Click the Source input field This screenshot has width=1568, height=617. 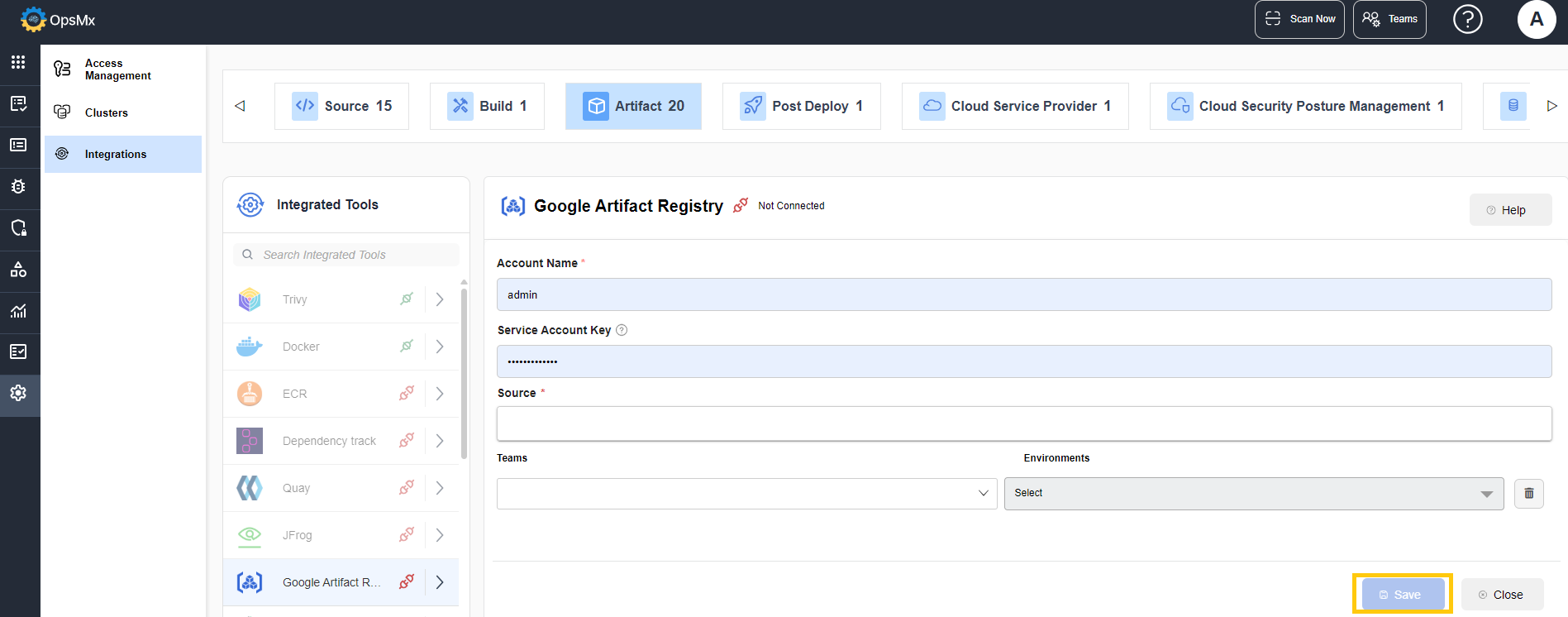tap(1023, 423)
